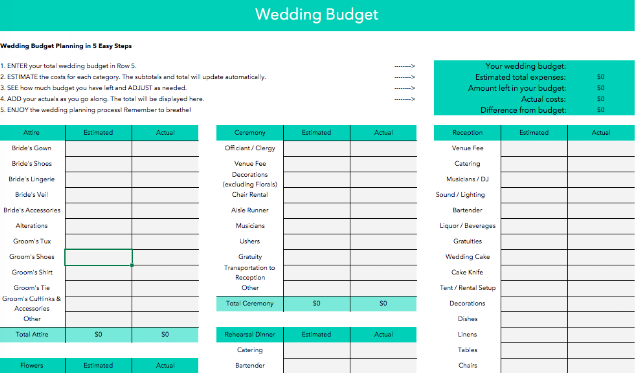Image resolution: width=640 pixels, height=373 pixels.
Task: Select the Actual header in the Attire table
Action: [x=165, y=133]
